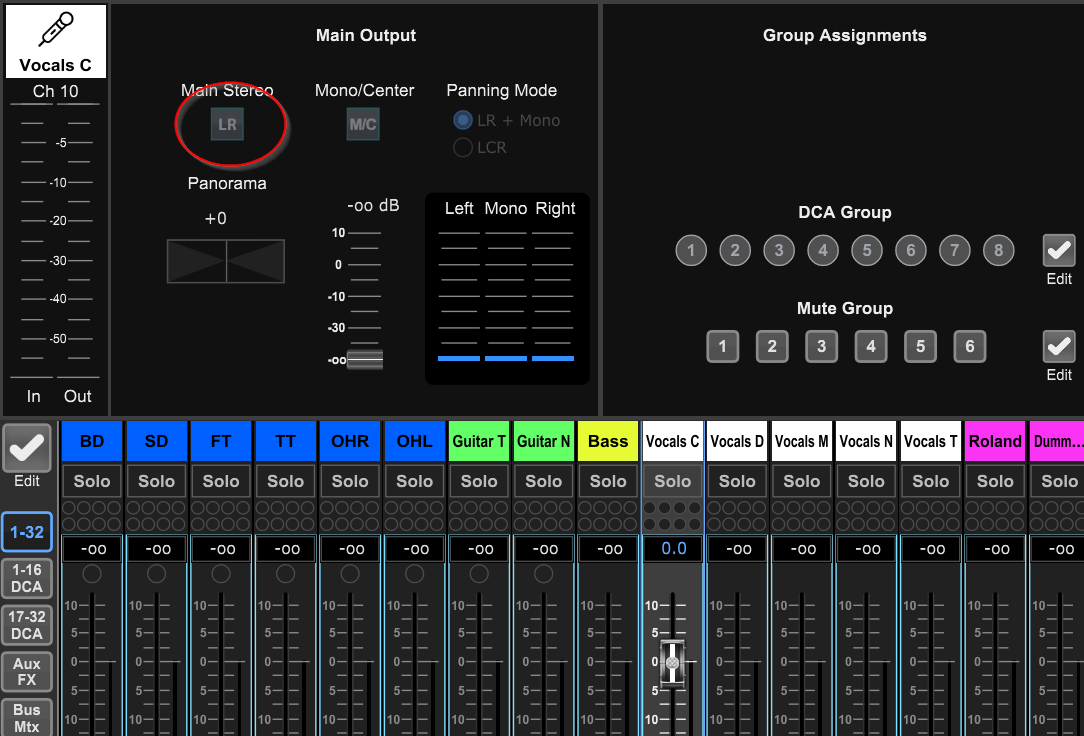Solo the Bass channel
Screen dimensions: 1084x736
click(608, 481)
